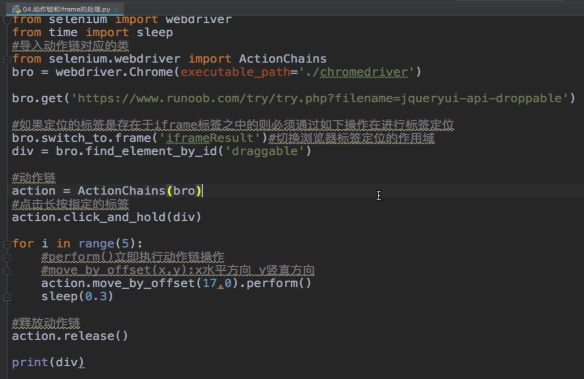
Task: Click 'find_element_by_id' method name
Action: point(151,151)
